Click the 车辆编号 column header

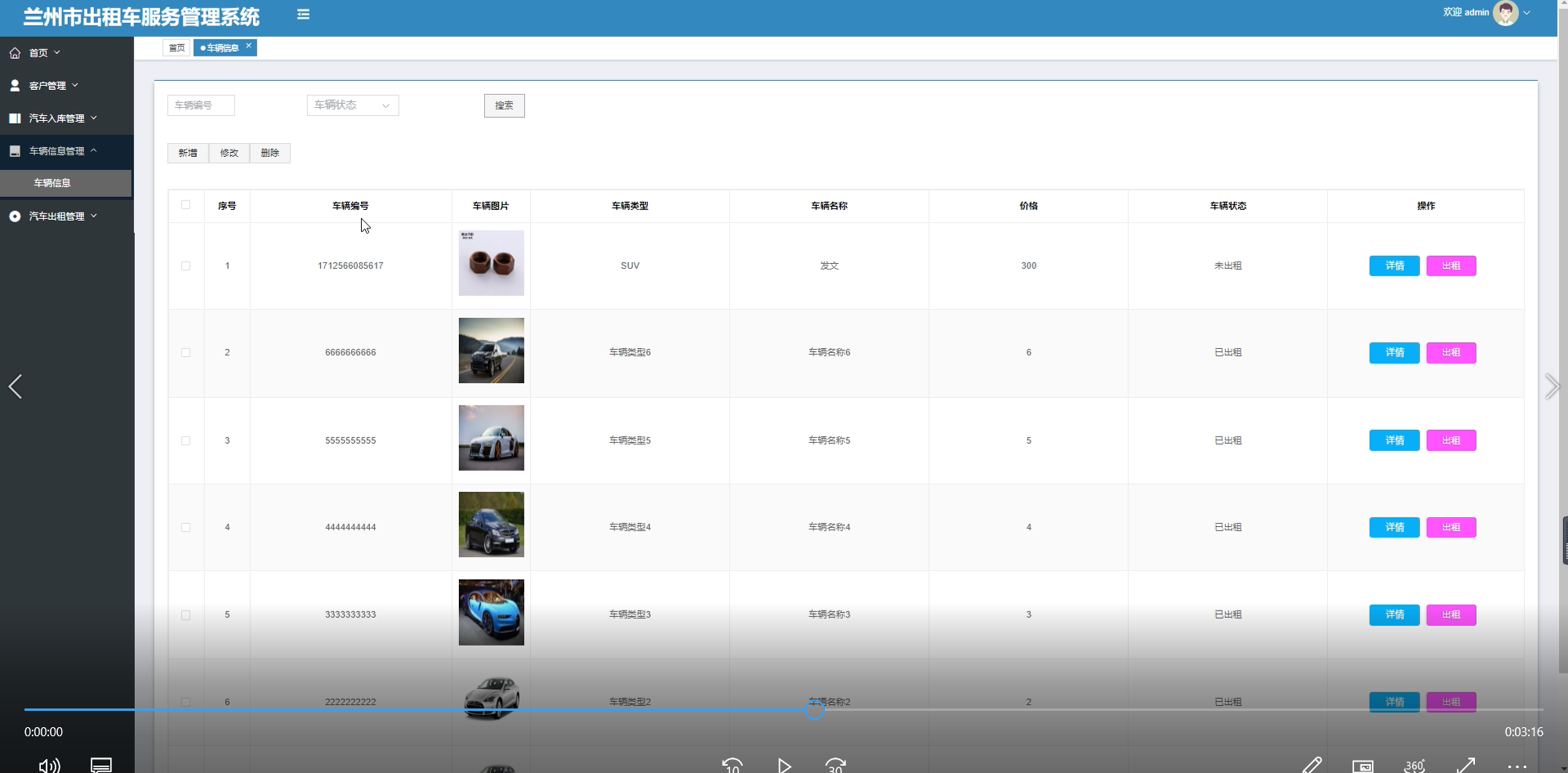click(350, 206)
